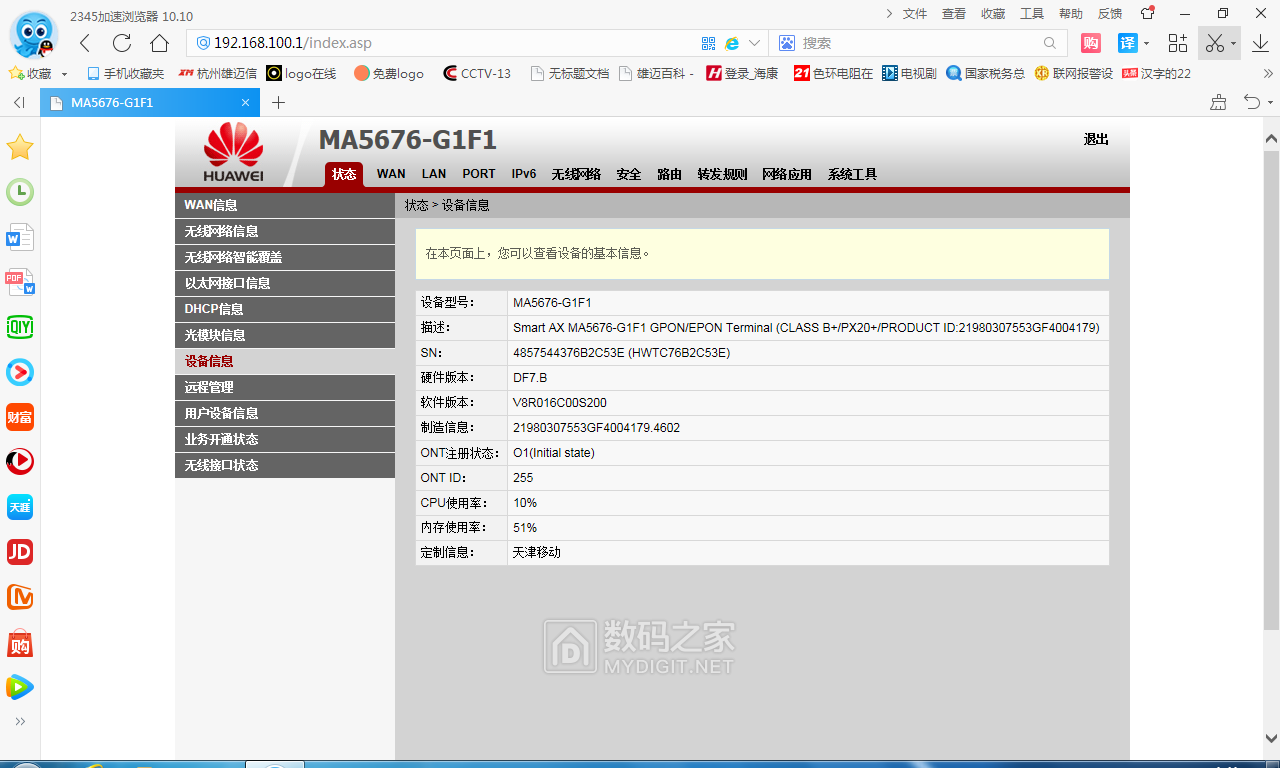
Task: Click 退出 to log out of router
Action: point(1096,140)
